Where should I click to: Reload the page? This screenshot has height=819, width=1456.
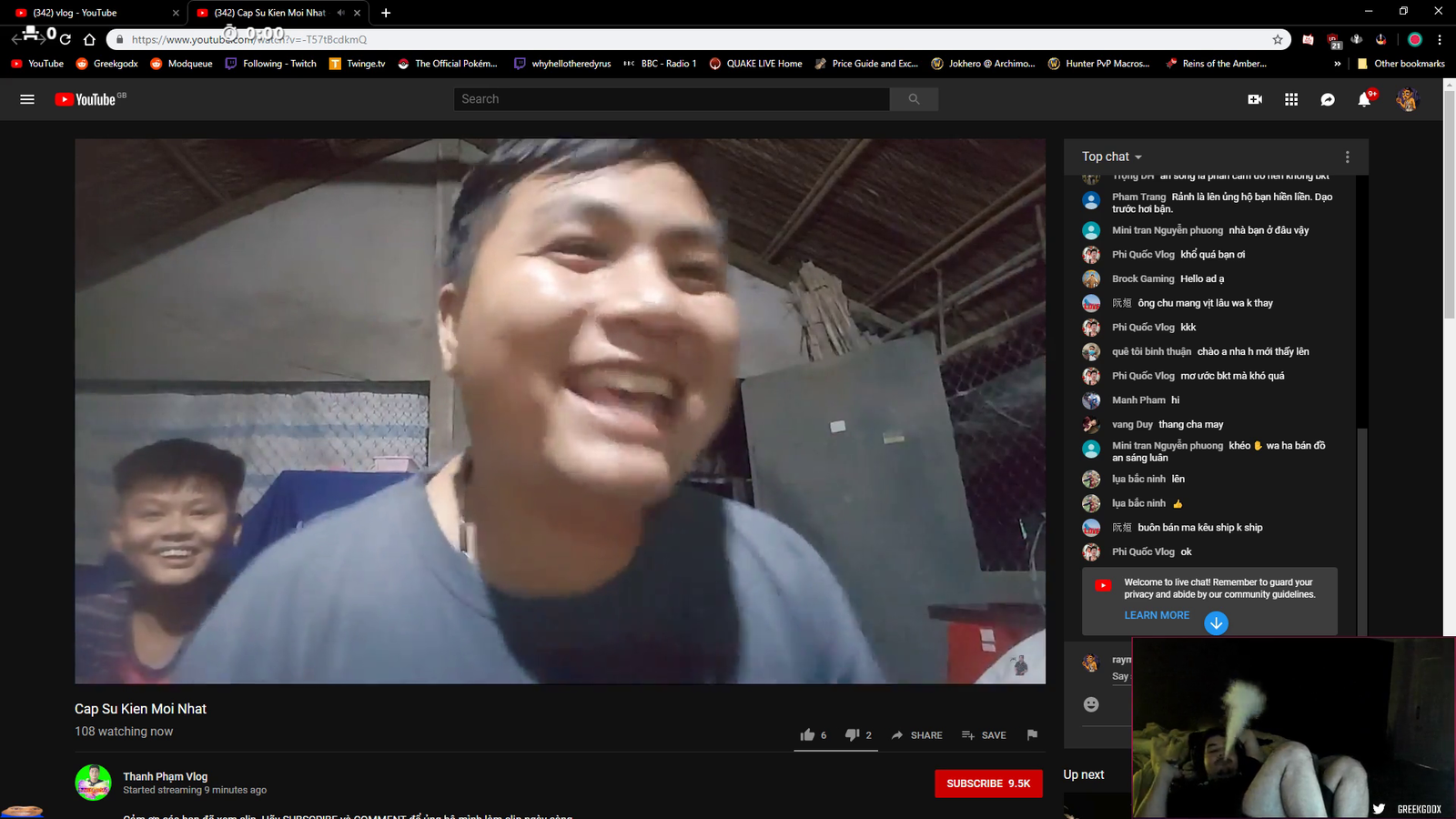[x=66, y=39]
